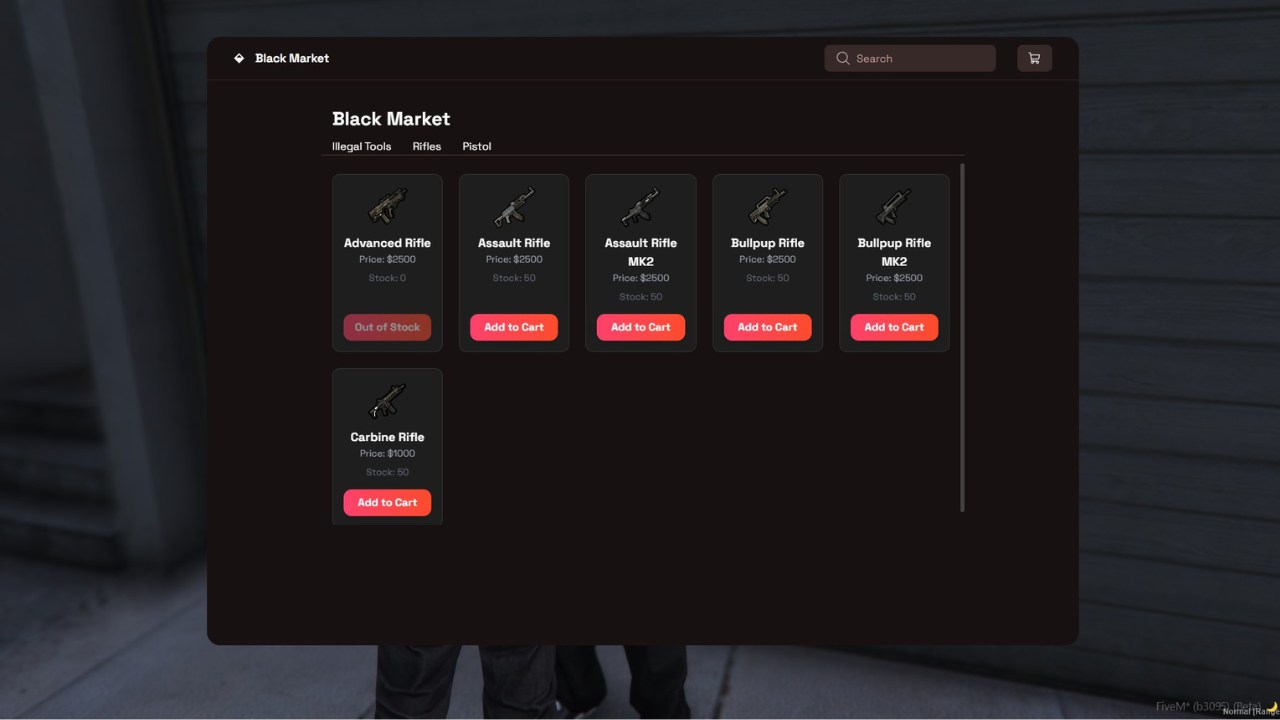Add the Carbine Rifle to cart
1280x720 pixels.
coord(387,502)
